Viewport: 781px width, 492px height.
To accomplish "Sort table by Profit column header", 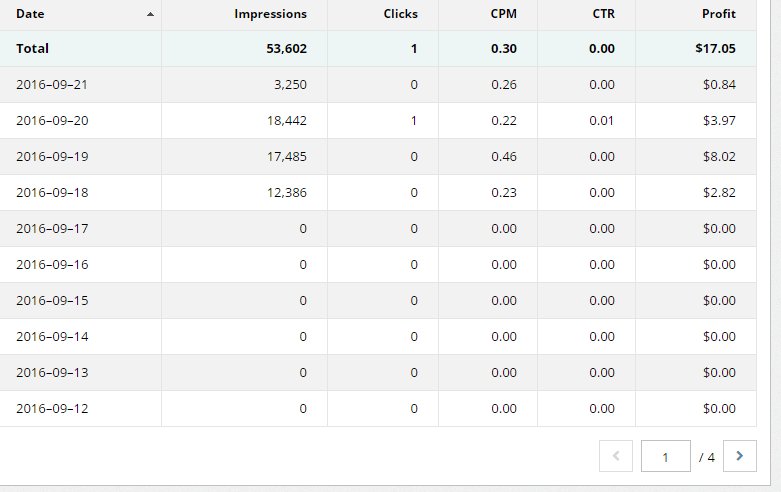I will pos(718,14).
